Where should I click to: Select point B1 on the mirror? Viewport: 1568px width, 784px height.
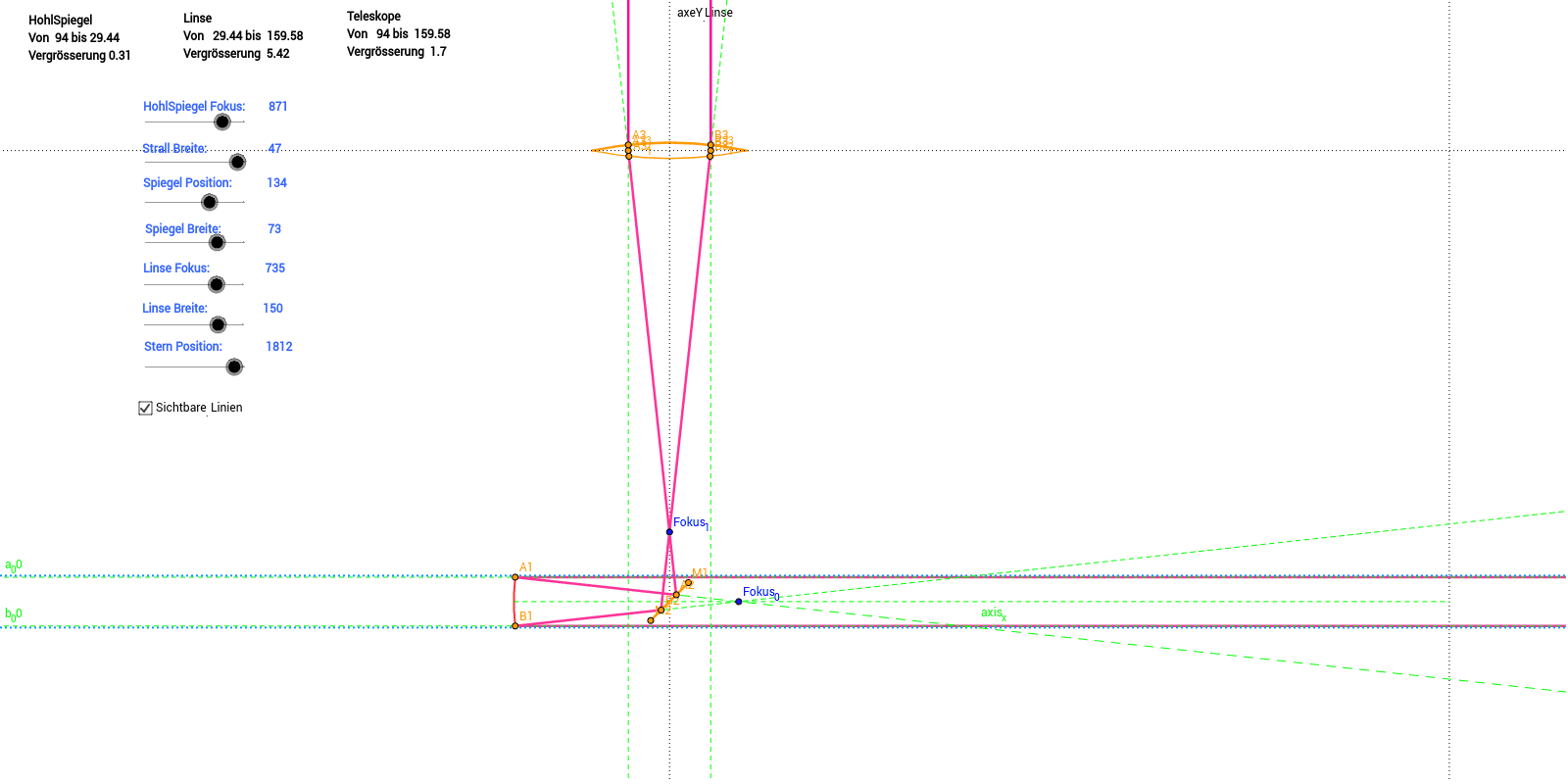(515, 625)
